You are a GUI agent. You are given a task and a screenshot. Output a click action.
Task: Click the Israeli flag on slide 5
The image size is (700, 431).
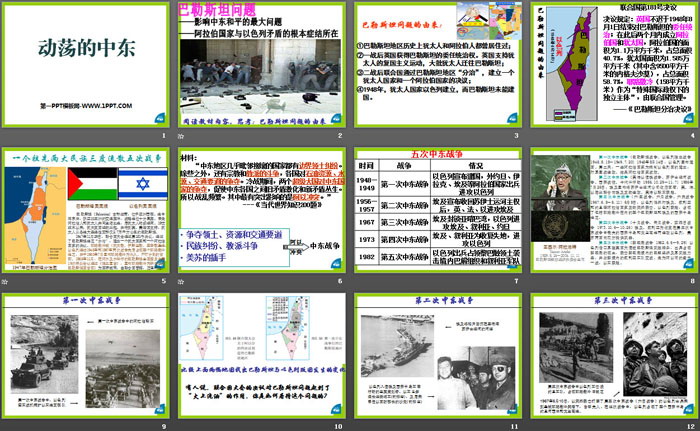(x=142, y=184)
